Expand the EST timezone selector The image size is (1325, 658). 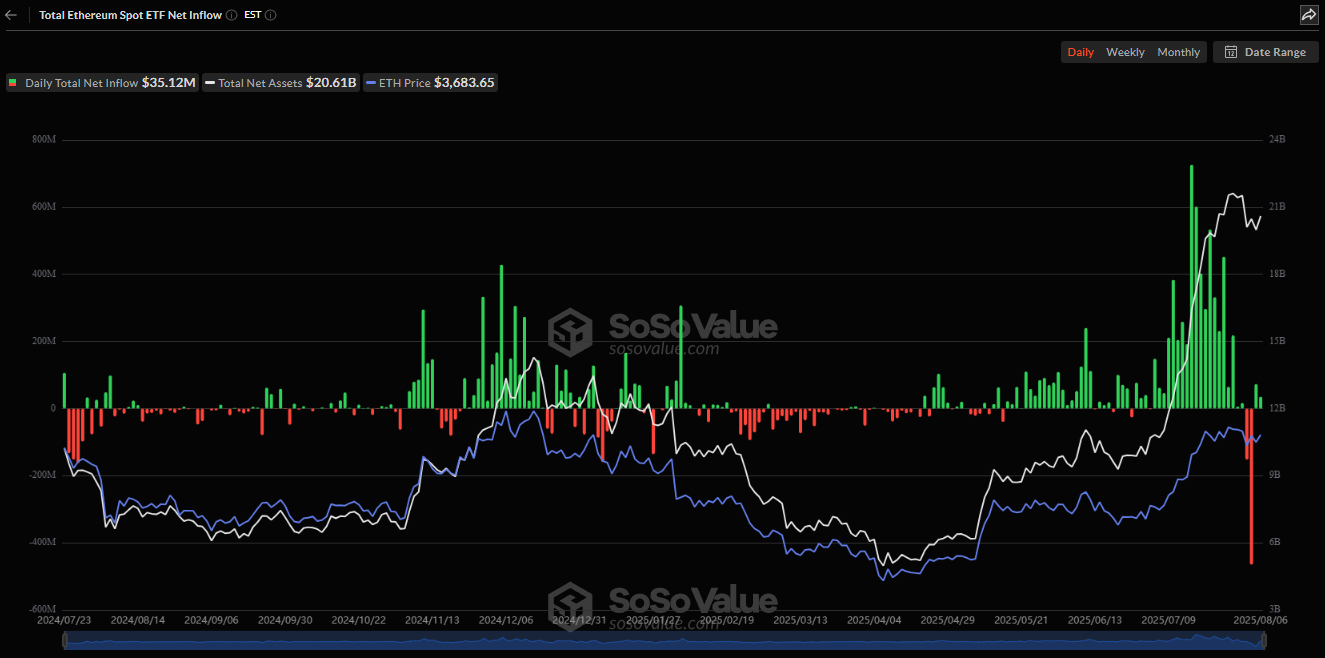[x=251, y=15]
